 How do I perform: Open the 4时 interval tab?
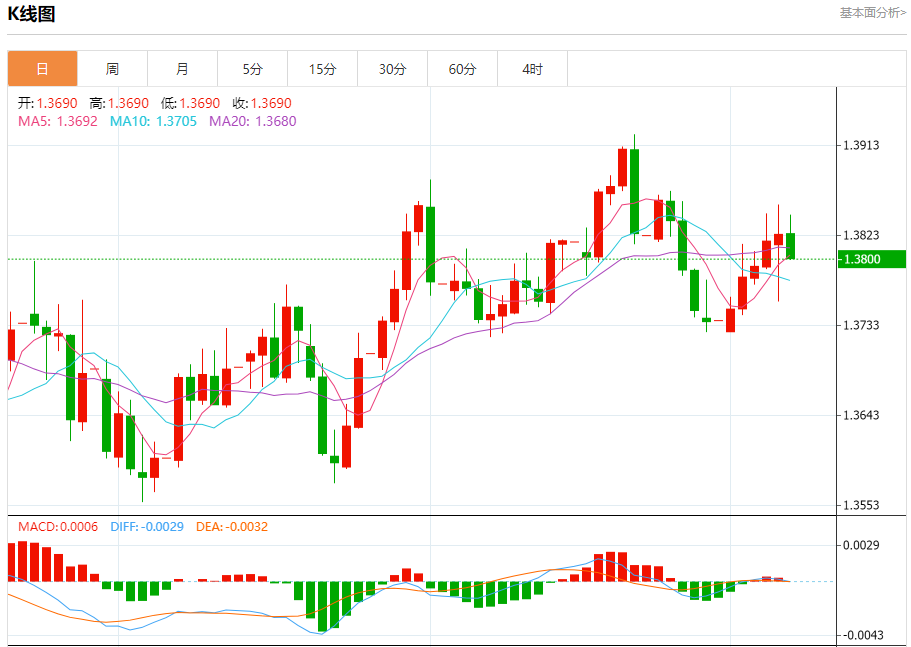coord(532,69)
